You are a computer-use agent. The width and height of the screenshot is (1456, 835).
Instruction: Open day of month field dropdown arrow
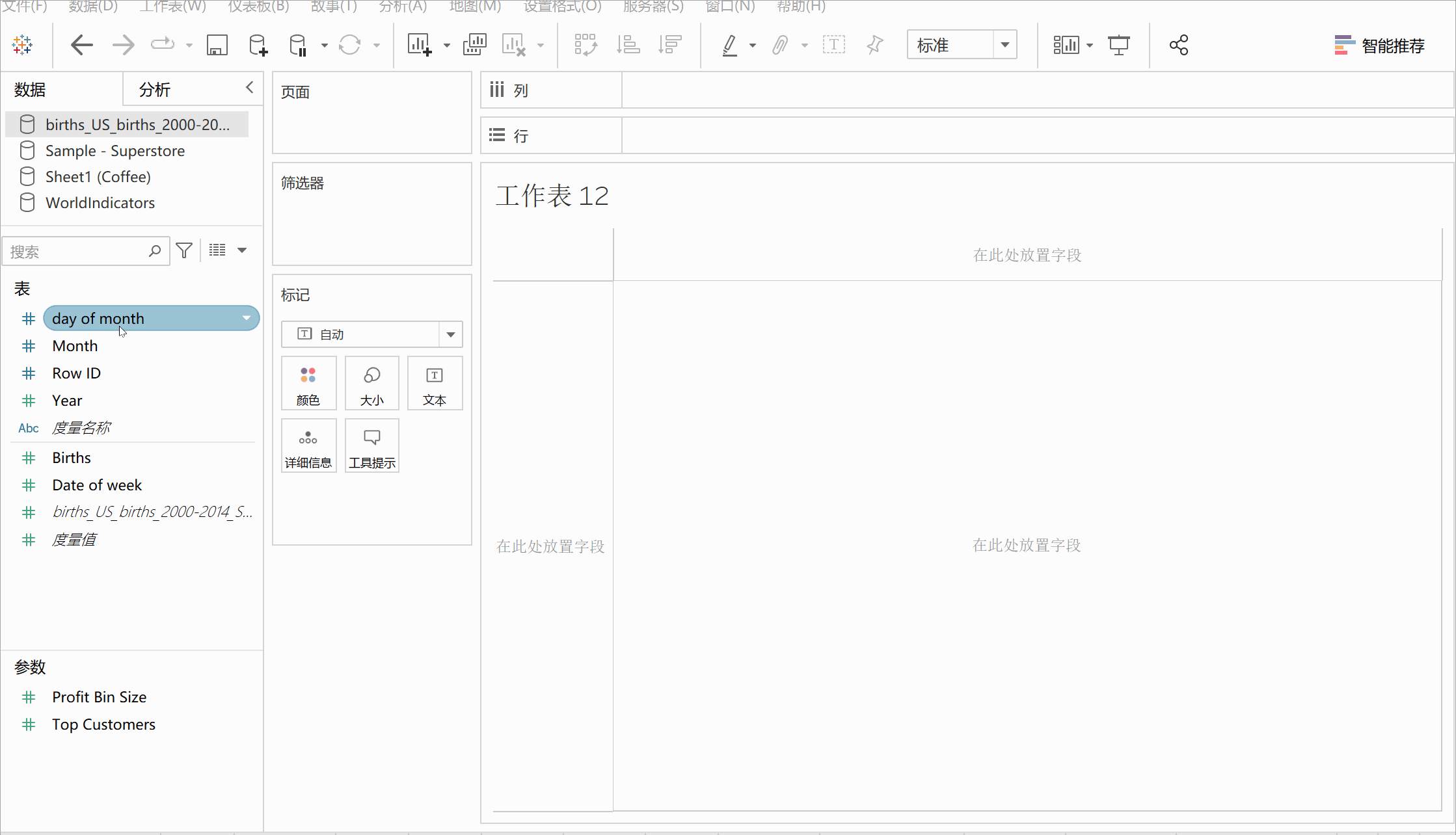click(x=247, y=318)
